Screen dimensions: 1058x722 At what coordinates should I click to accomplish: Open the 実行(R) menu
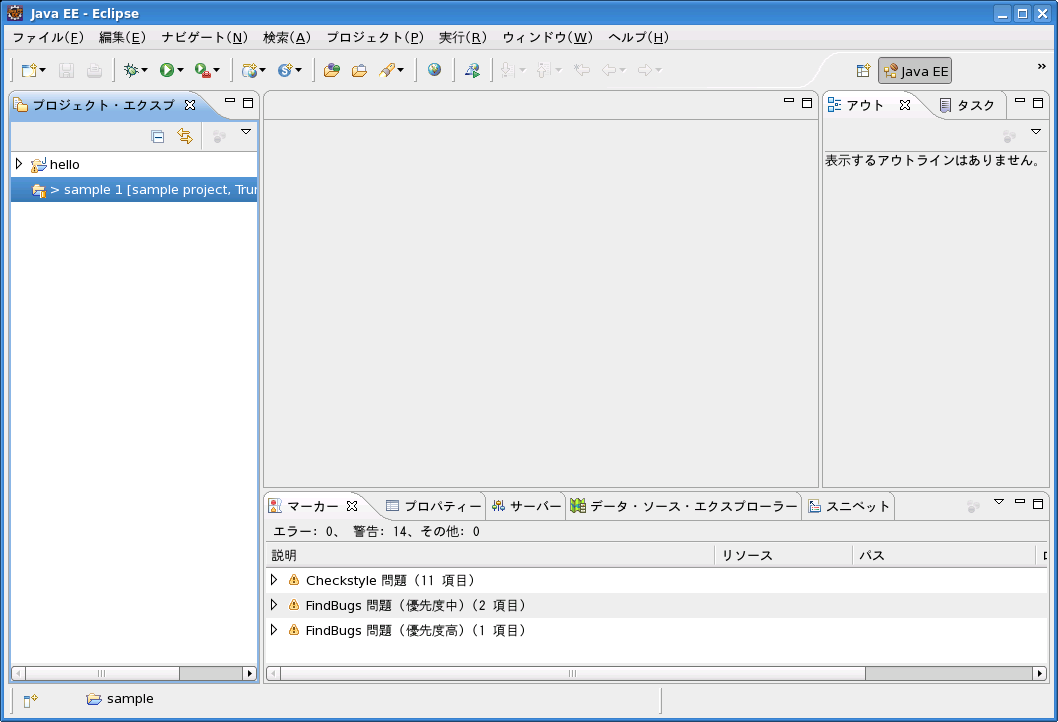coord(463,37)
